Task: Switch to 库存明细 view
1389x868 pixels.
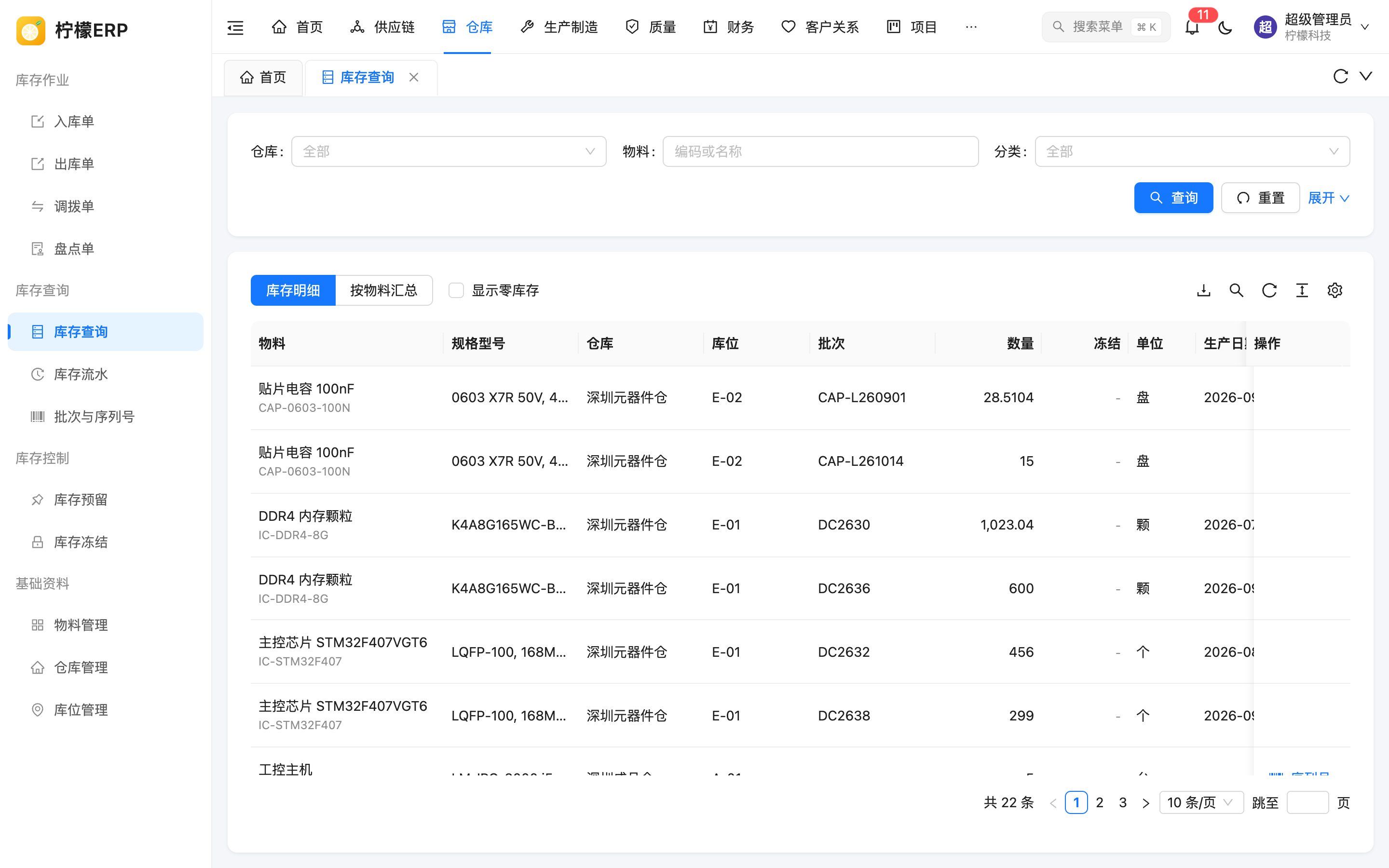Action: click(293, 290)
